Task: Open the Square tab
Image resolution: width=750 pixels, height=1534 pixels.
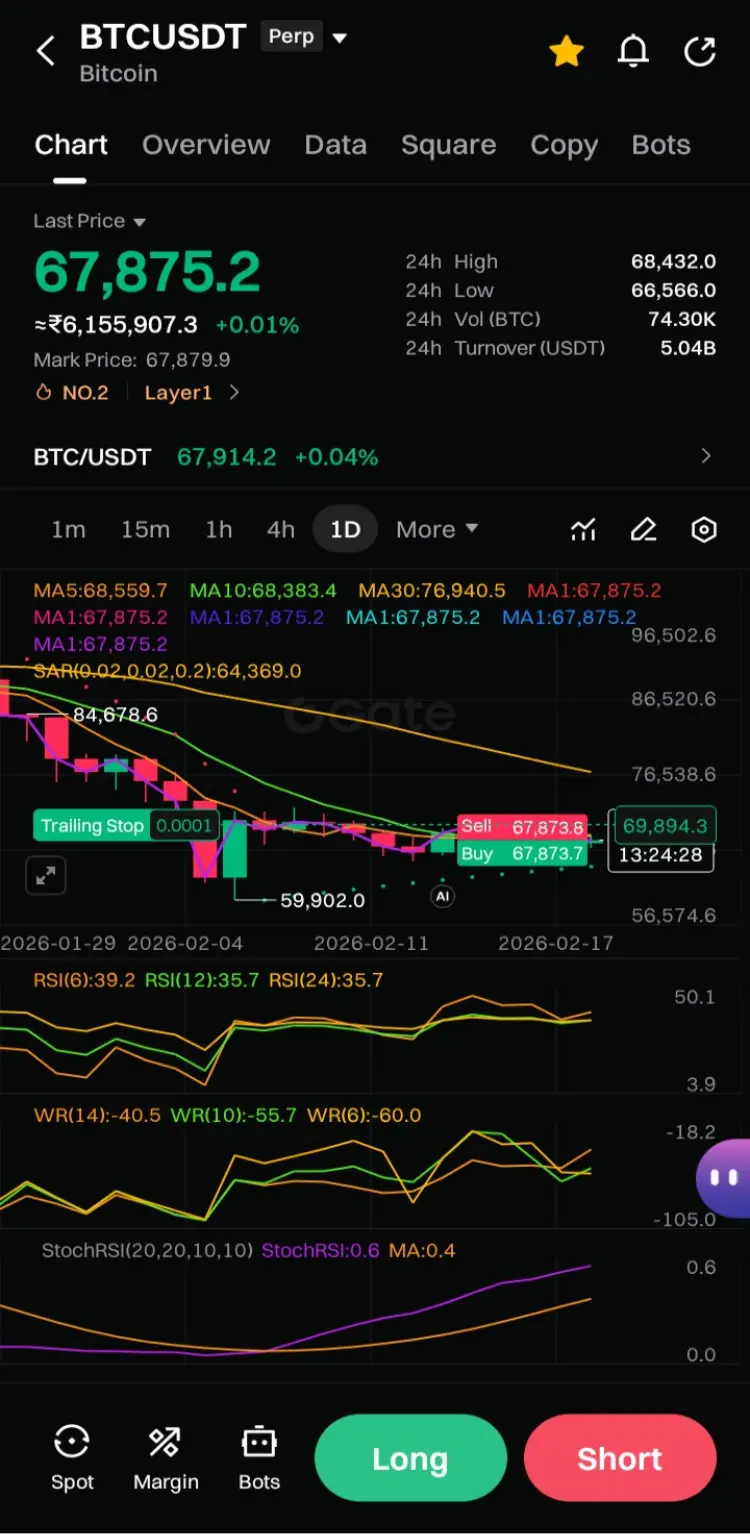Action: [x=449, y=145]
